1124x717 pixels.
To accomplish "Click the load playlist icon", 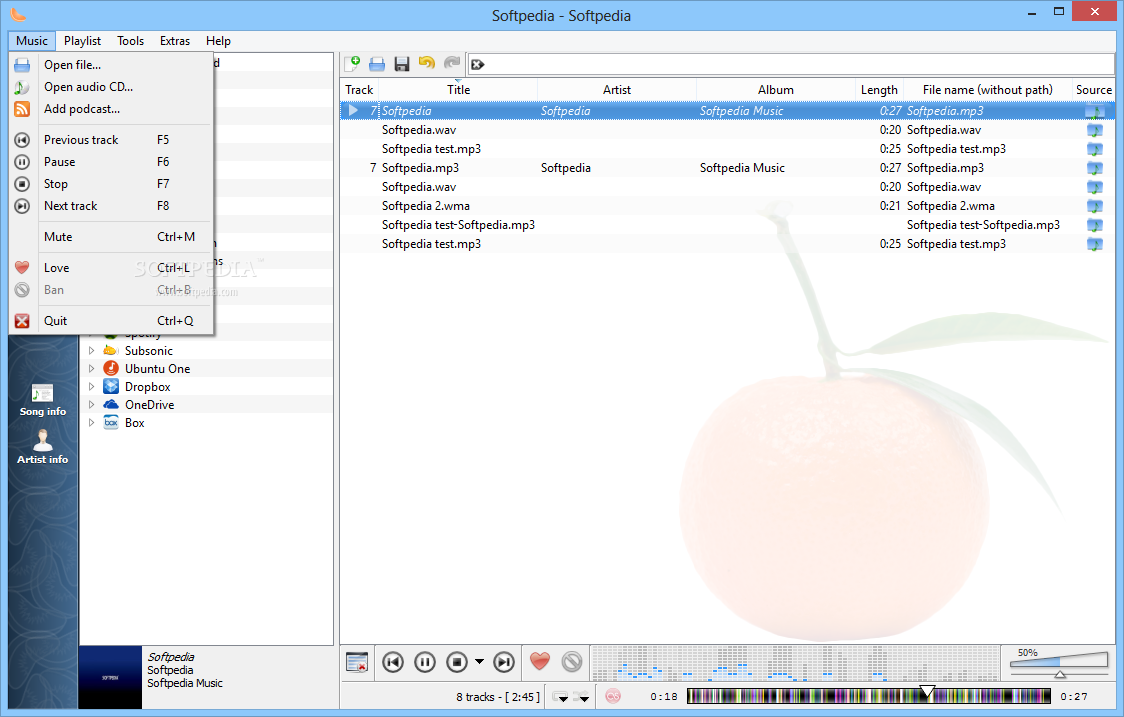I will click(x=377, y=65).
